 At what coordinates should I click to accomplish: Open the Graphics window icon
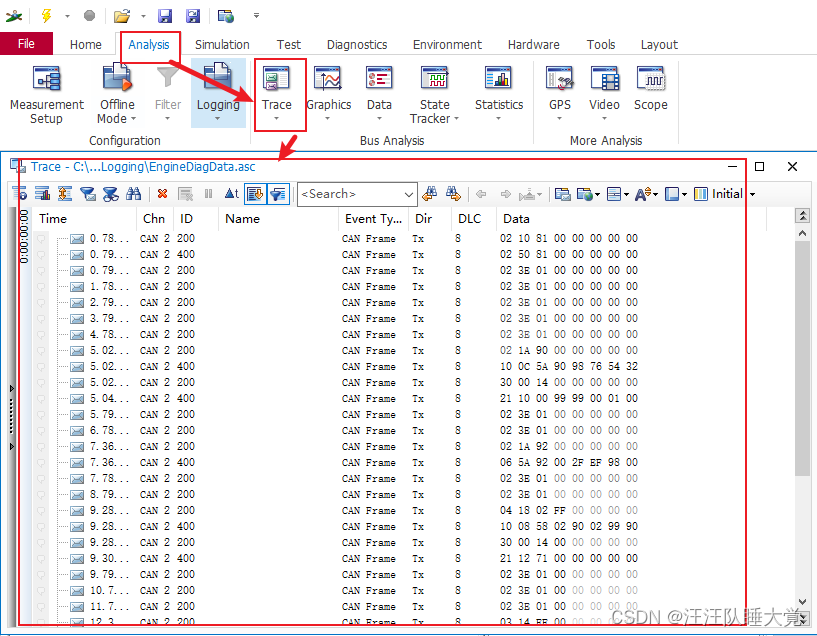click(x=328, y=79)
